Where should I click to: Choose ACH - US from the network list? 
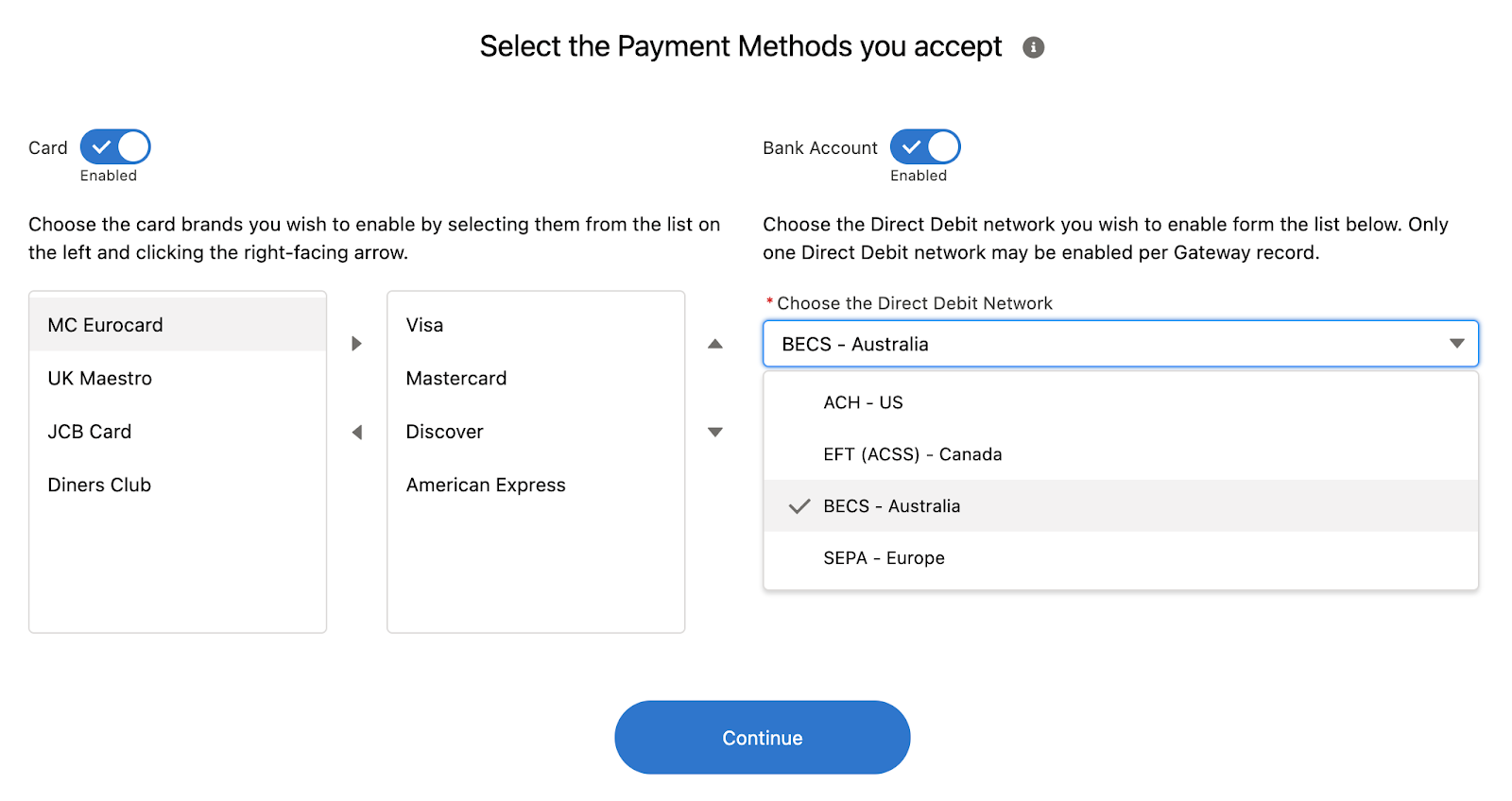point(863,402)
